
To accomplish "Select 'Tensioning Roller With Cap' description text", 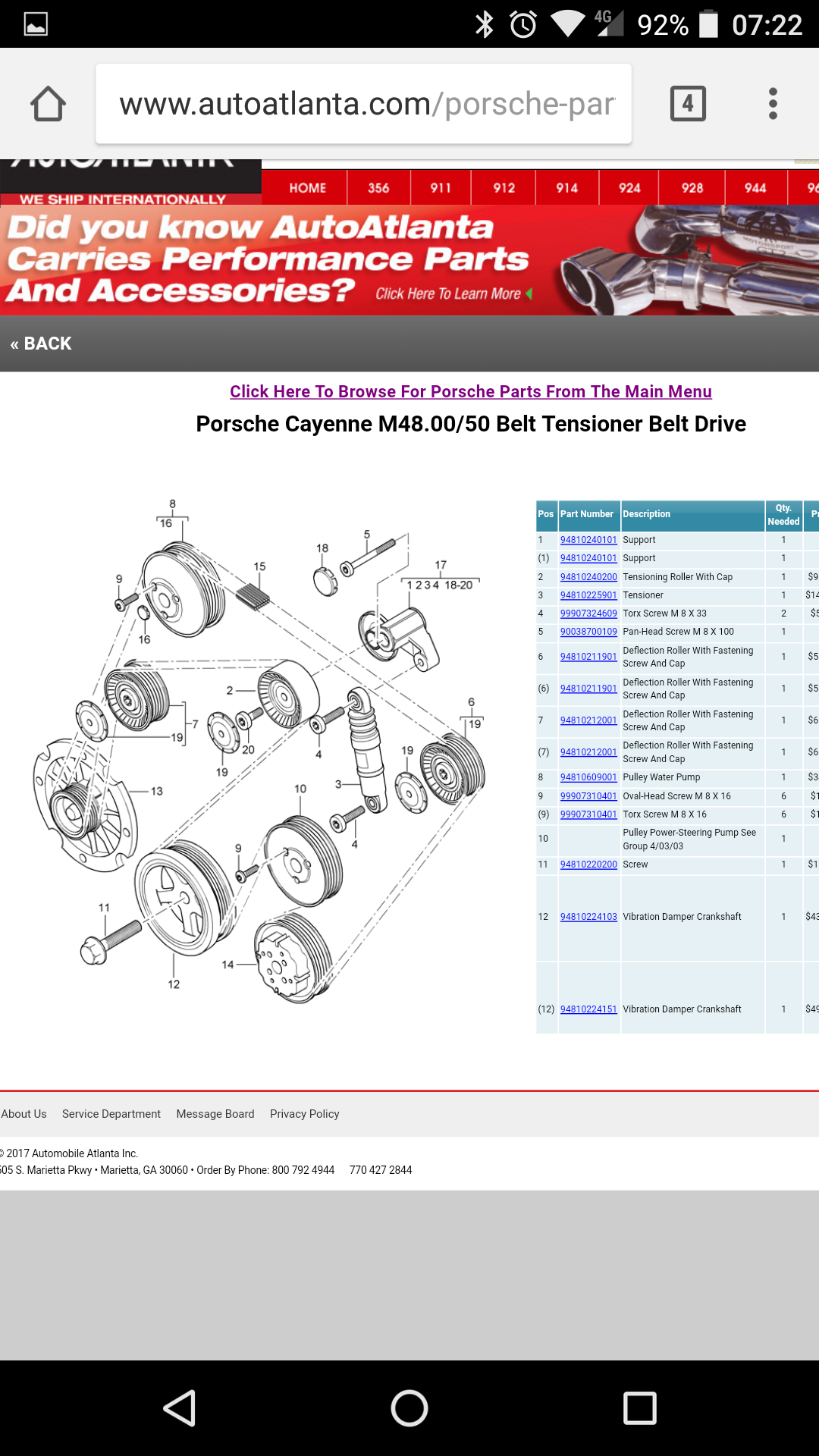I will (x=677, y=577).
